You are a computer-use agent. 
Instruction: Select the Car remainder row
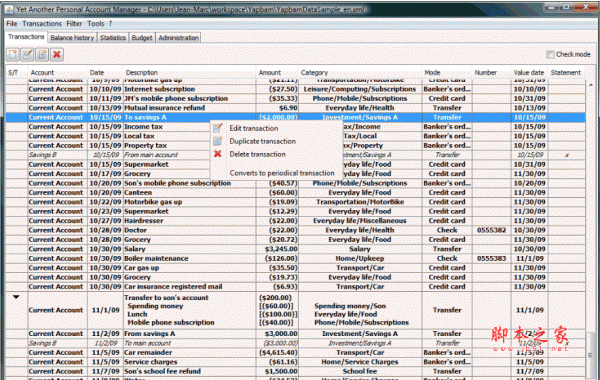pyautogui.click(x=295, y=352)
